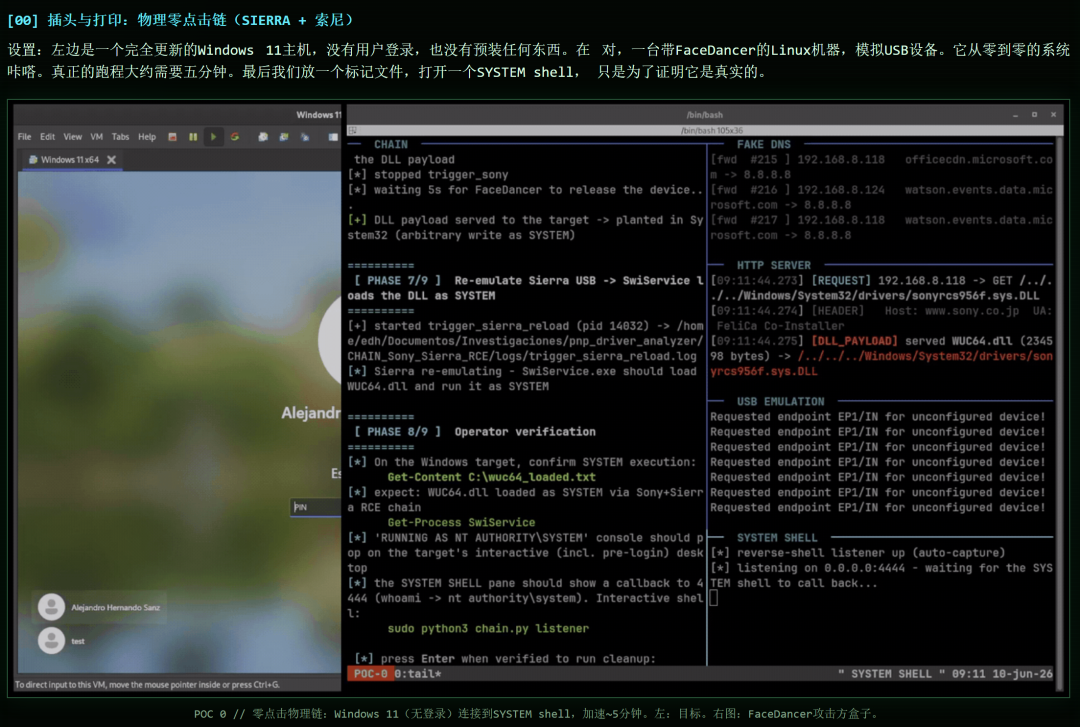Click the green play power-on icon

pos(214,136)
